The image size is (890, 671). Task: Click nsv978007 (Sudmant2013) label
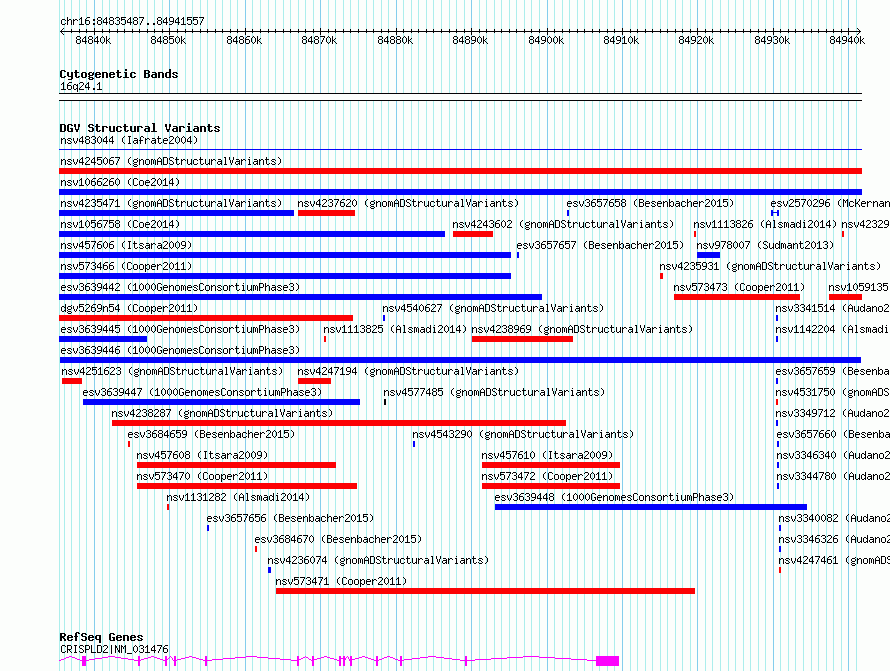pos(765,245)
